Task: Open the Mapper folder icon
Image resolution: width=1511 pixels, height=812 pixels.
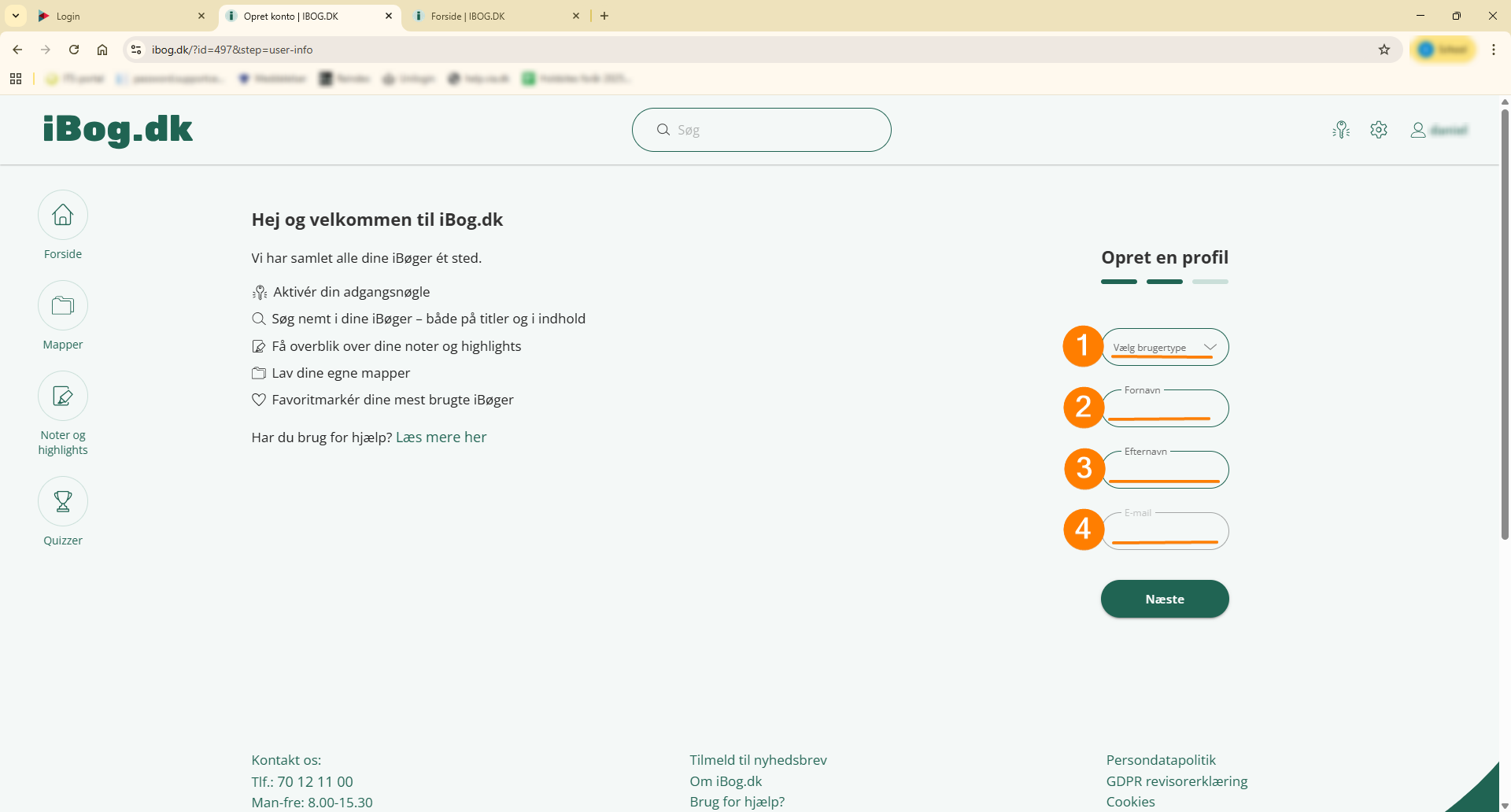Action: click(63, 305)
